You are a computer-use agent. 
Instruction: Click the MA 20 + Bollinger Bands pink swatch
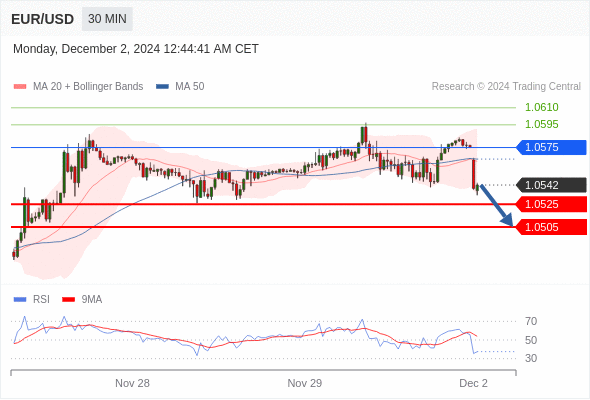coord(20,87)
